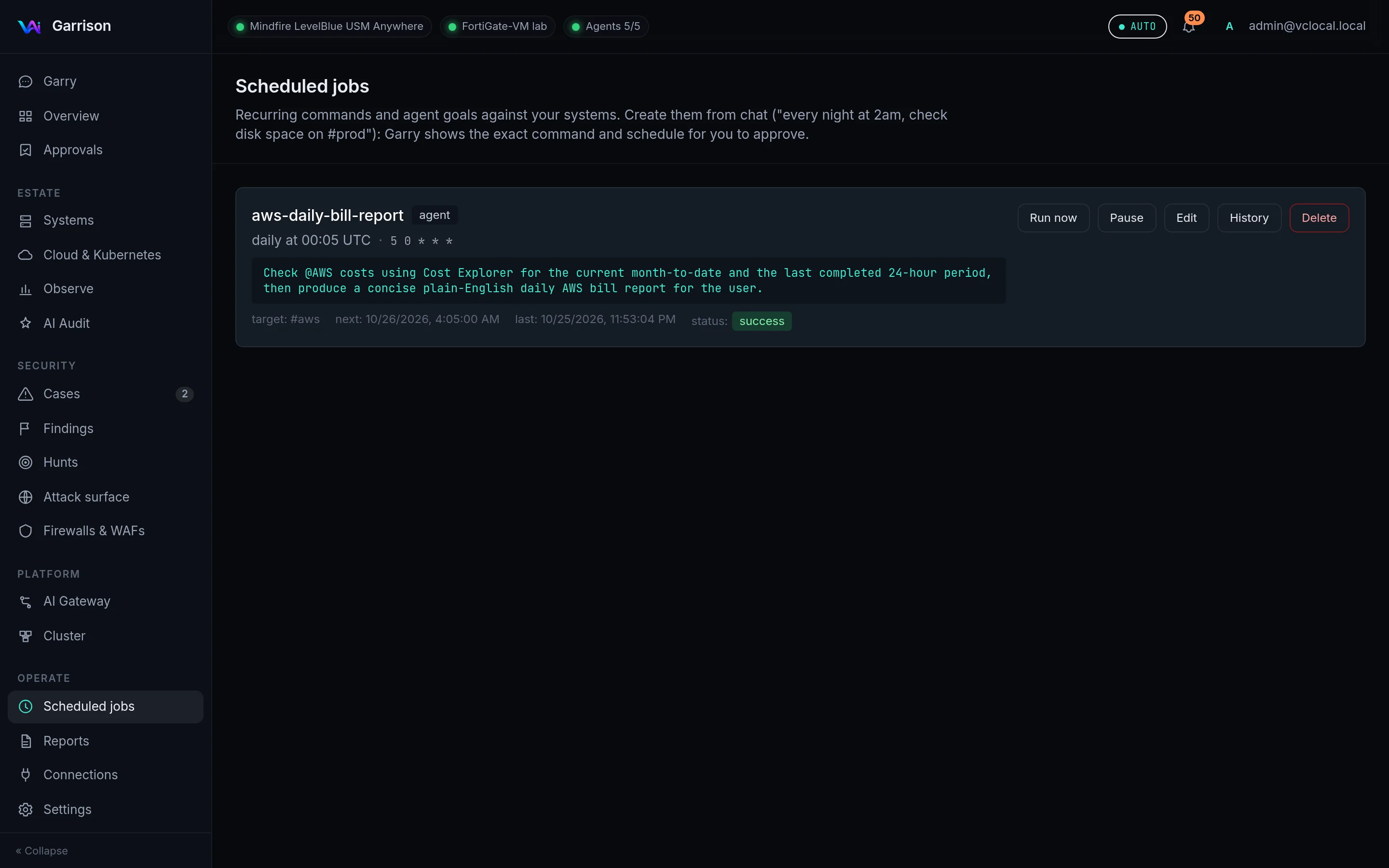Click the Approvals checkmark icon
This screenshot has width=1389, height=868.
click(x=25, y=150)
